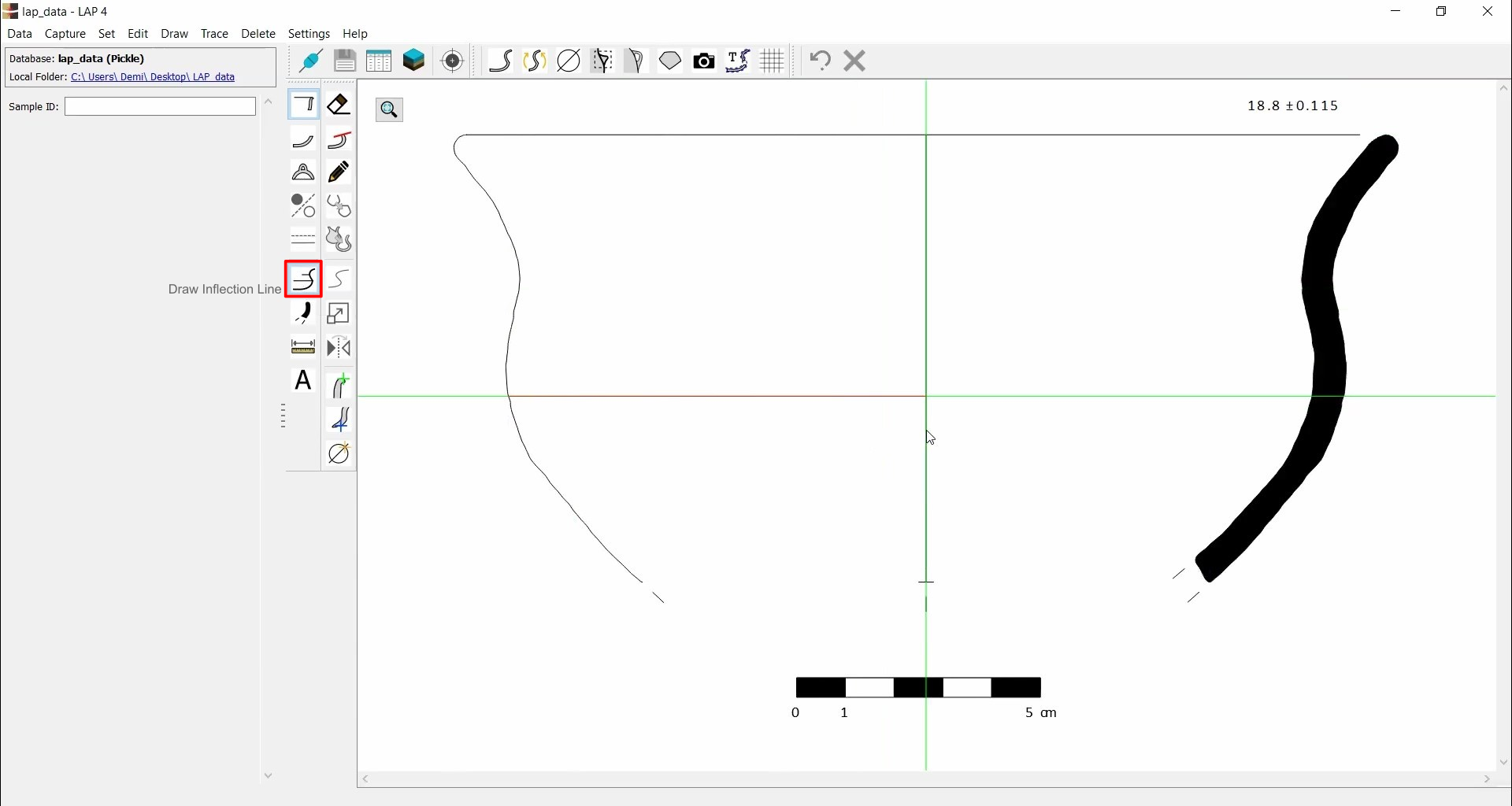Open the Capture menu
The image size is (1512, 806).
click(x=65, y=34)
